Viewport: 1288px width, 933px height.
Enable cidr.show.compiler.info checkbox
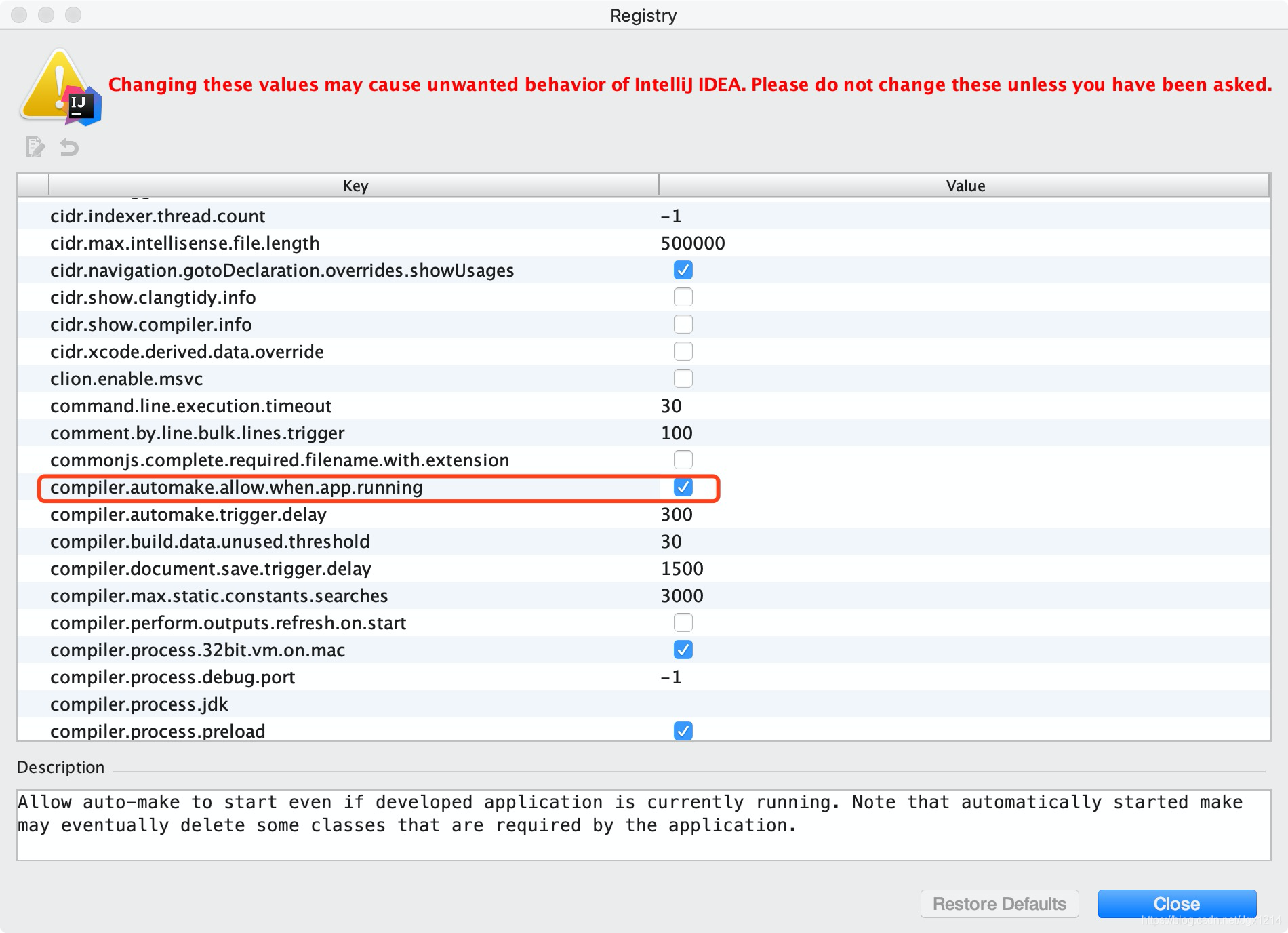coord(683,324)
